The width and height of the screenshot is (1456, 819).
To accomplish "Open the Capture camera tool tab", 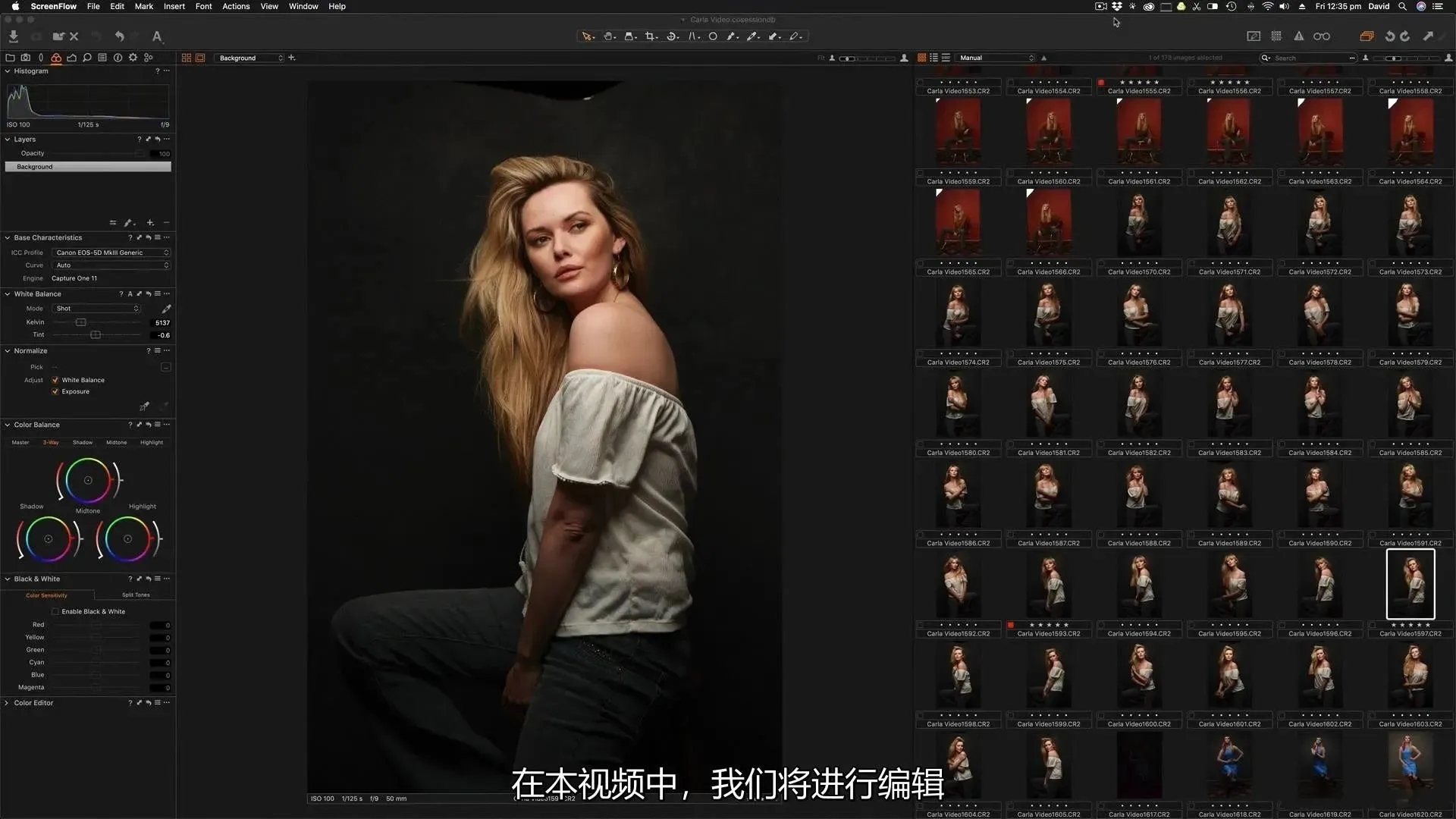I will 26,58.
